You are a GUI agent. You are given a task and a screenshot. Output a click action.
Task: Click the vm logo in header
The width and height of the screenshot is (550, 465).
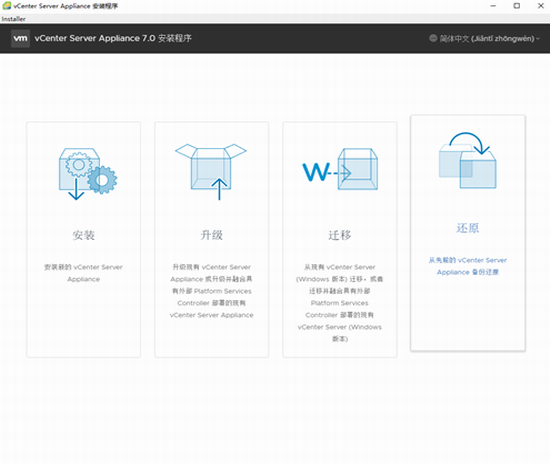click(x=20, y=38)
